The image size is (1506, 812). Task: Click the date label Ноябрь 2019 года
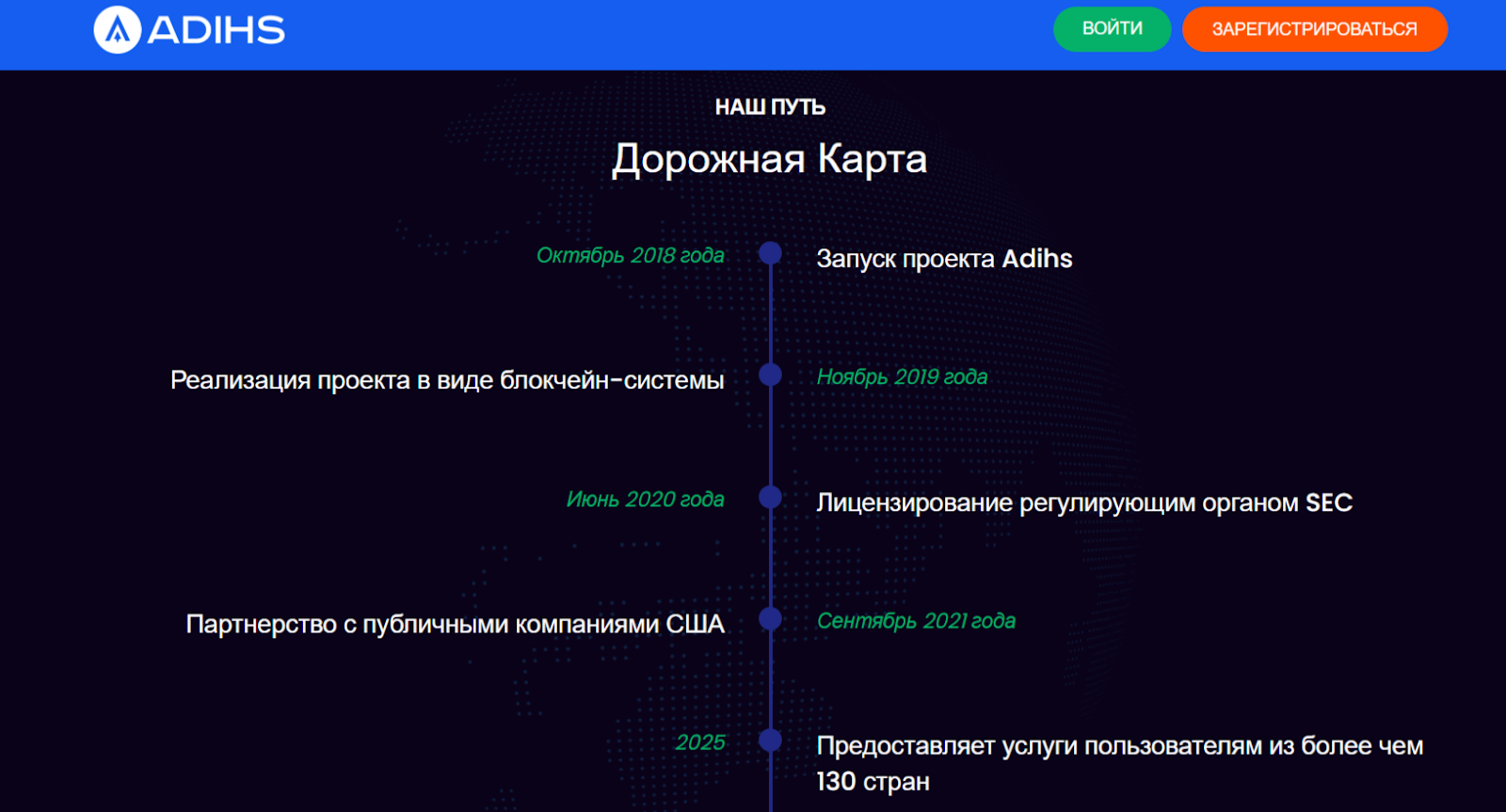tap(902, 376)
